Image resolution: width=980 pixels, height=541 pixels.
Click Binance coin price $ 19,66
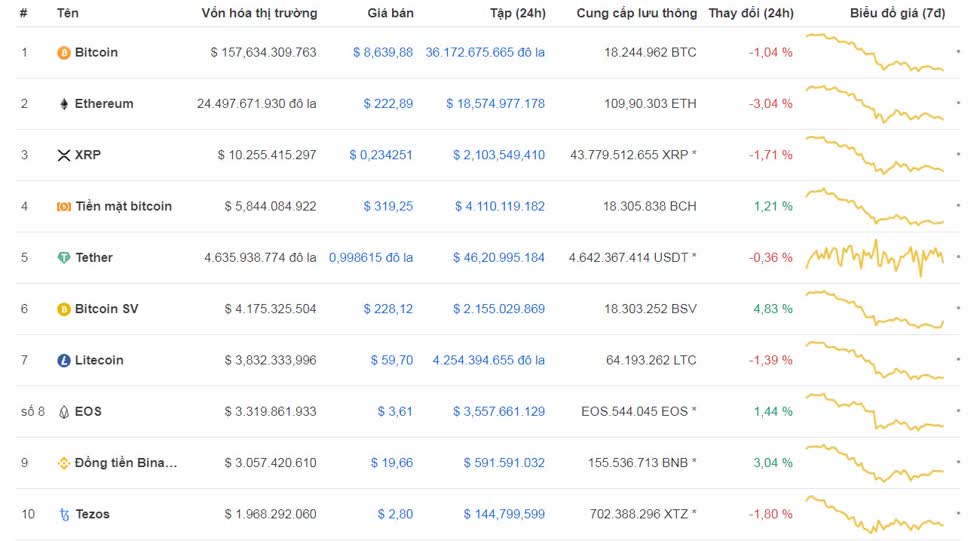391,463
